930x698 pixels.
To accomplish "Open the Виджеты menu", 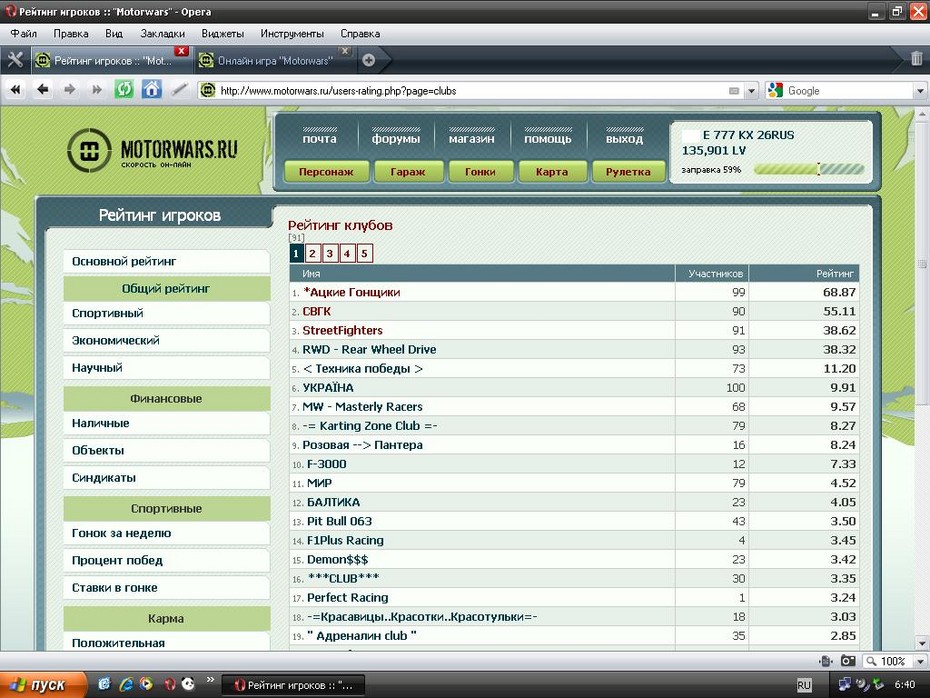I will tap(222, 34).
